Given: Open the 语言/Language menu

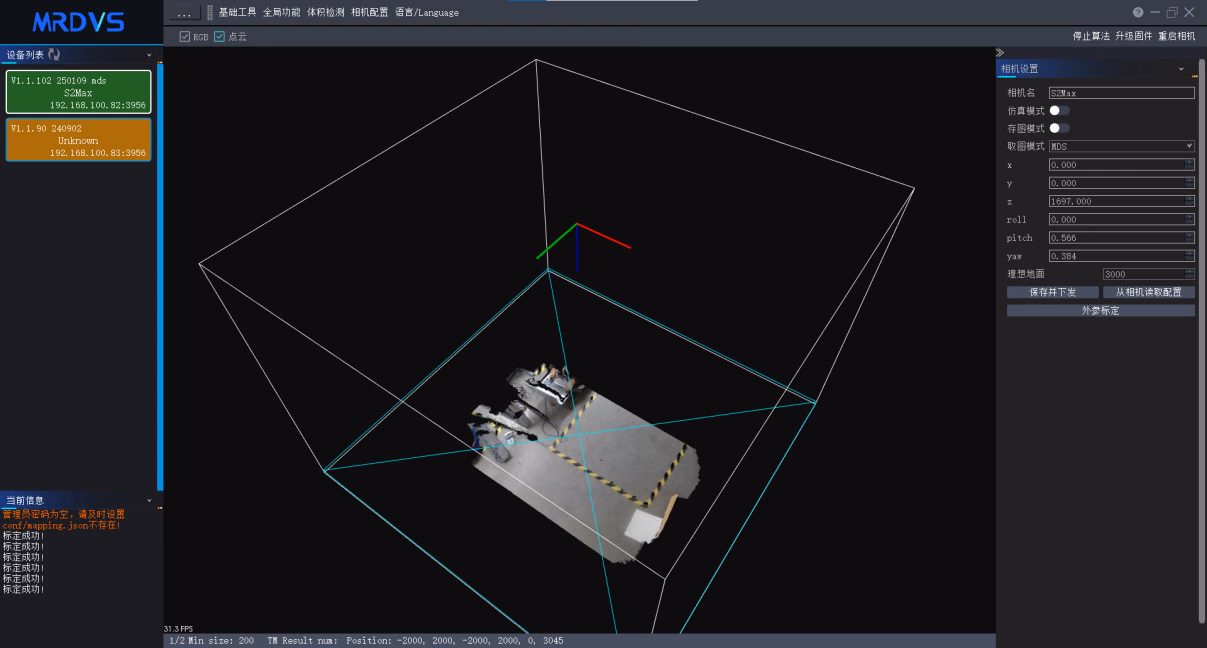Looking at the screenshot, I should pos(427,13).
